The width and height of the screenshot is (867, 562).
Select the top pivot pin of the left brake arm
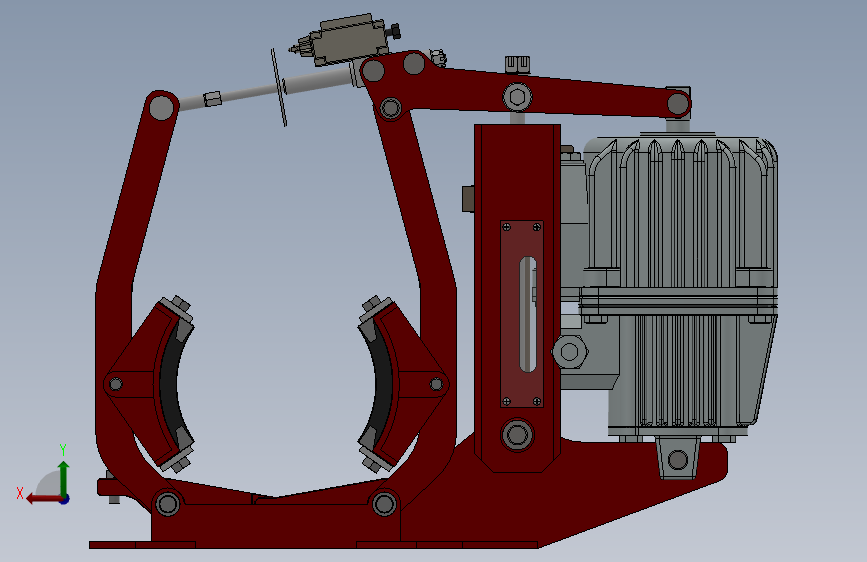coord(161,107)
